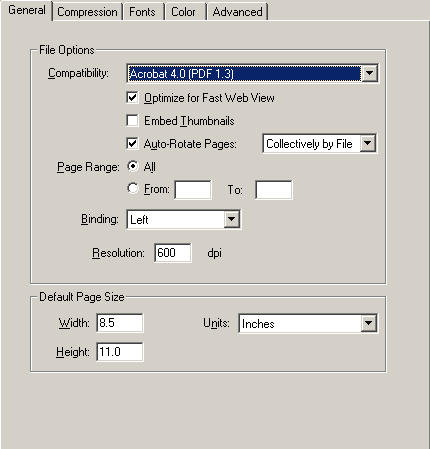Open the Fonts tab
Image resolution: width=430 pixels, height=449 pixels.
(x=143, y=12)
